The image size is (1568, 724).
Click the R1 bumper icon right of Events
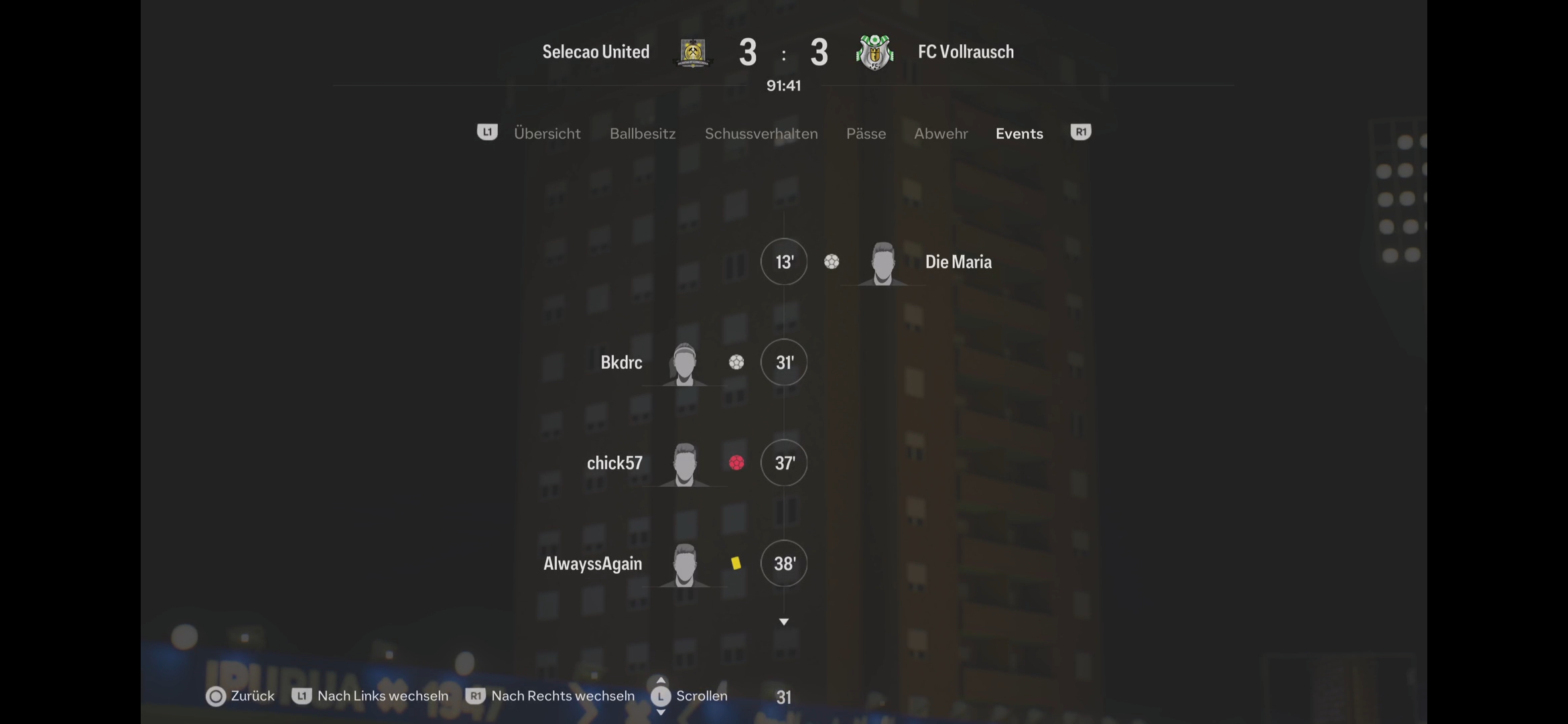point(1081,132)
